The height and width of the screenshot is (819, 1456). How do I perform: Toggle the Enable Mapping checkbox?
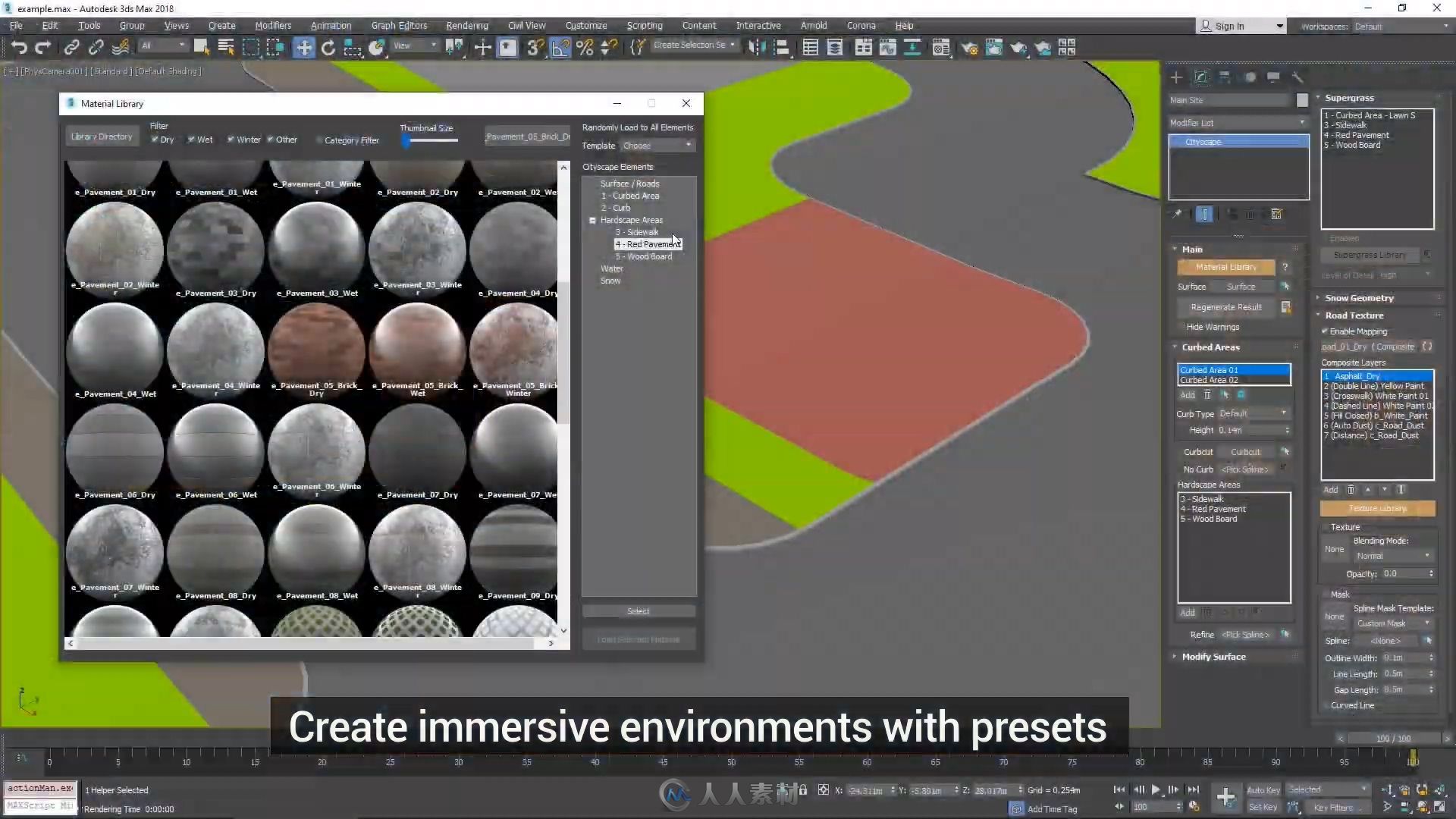coord(1325,331)
